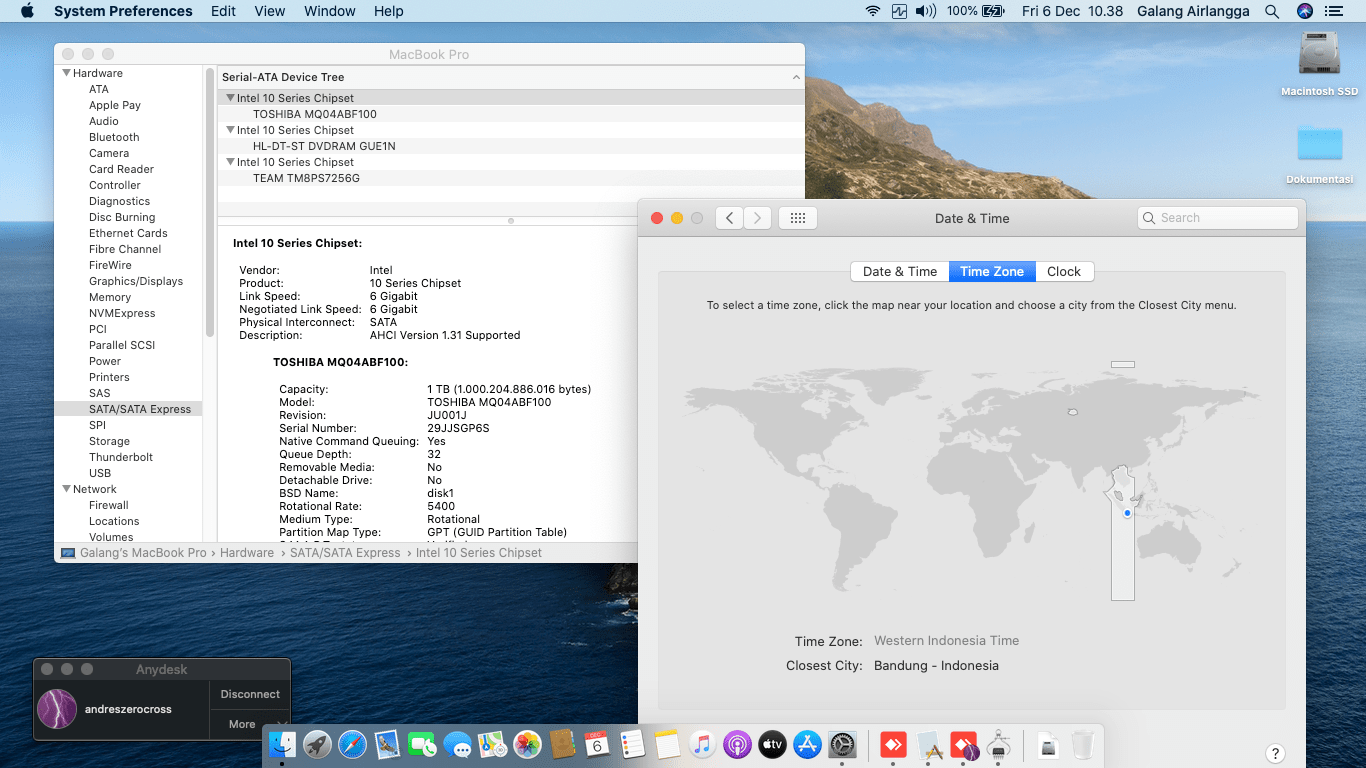Show all preferences grid button
The width and height of the screenshot is (1366, 768).
(798, 218)
